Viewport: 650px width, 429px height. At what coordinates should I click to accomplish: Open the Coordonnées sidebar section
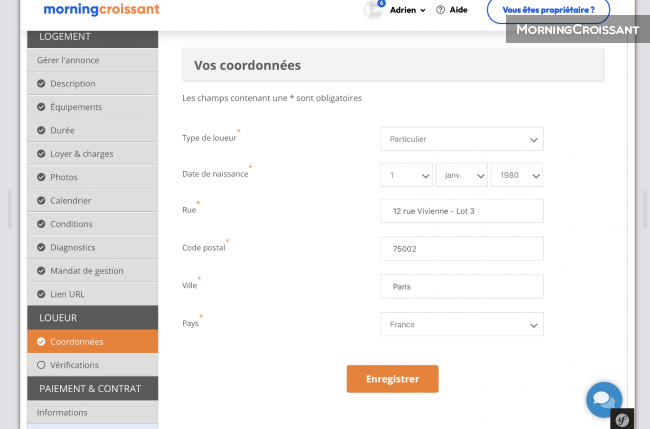[x=77, y=342]
